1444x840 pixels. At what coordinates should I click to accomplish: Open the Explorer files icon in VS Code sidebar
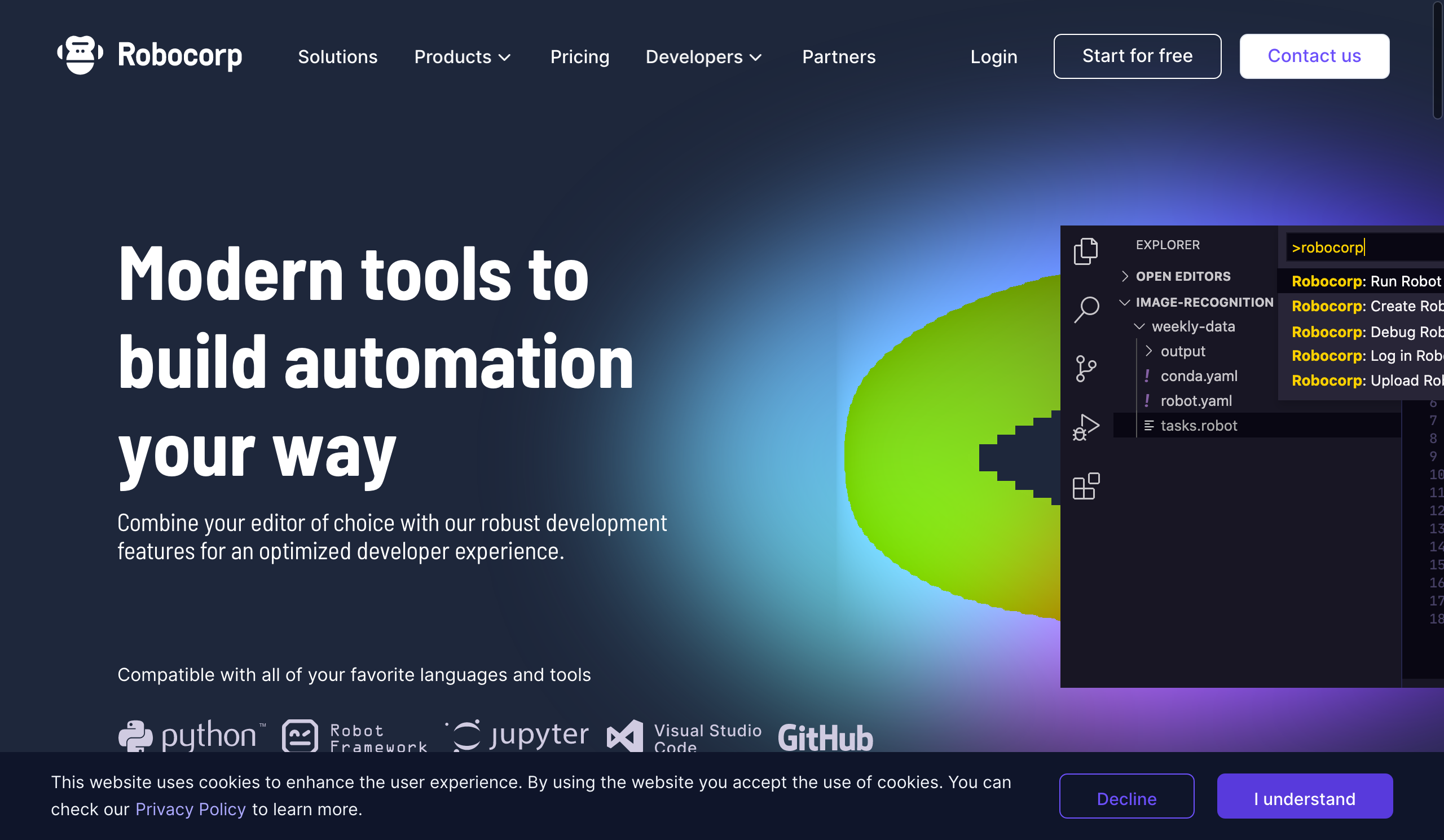pos(1085,251)
